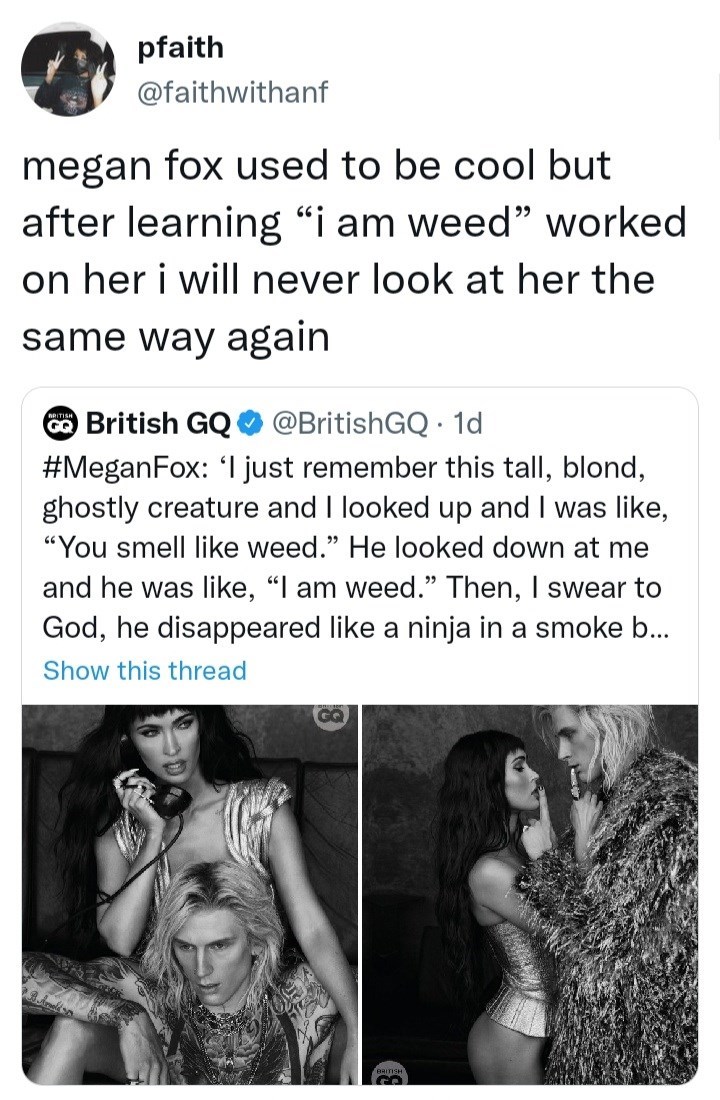Click the 1d timestamp
Viewport: 720px width, 1100px height.
click(x=467, y=424)
